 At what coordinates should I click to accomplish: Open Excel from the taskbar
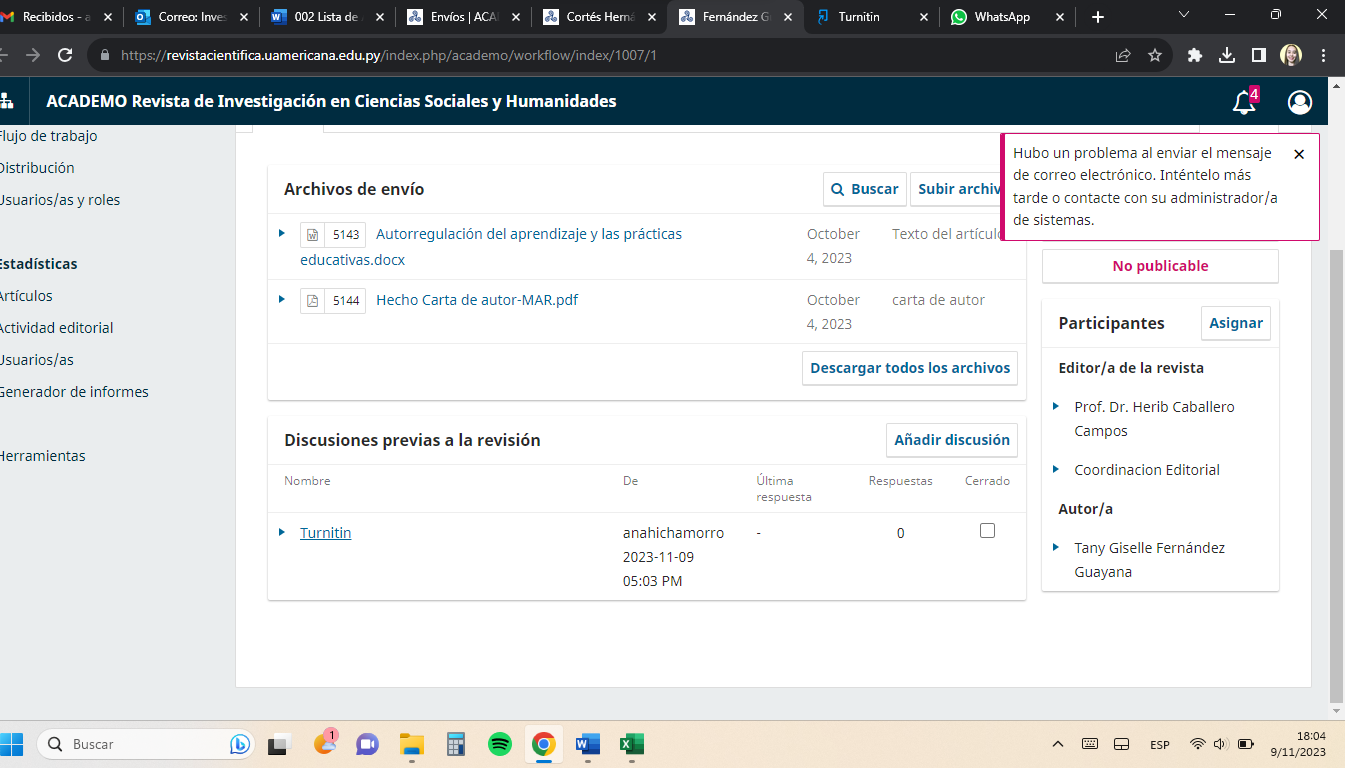point(630,744)
